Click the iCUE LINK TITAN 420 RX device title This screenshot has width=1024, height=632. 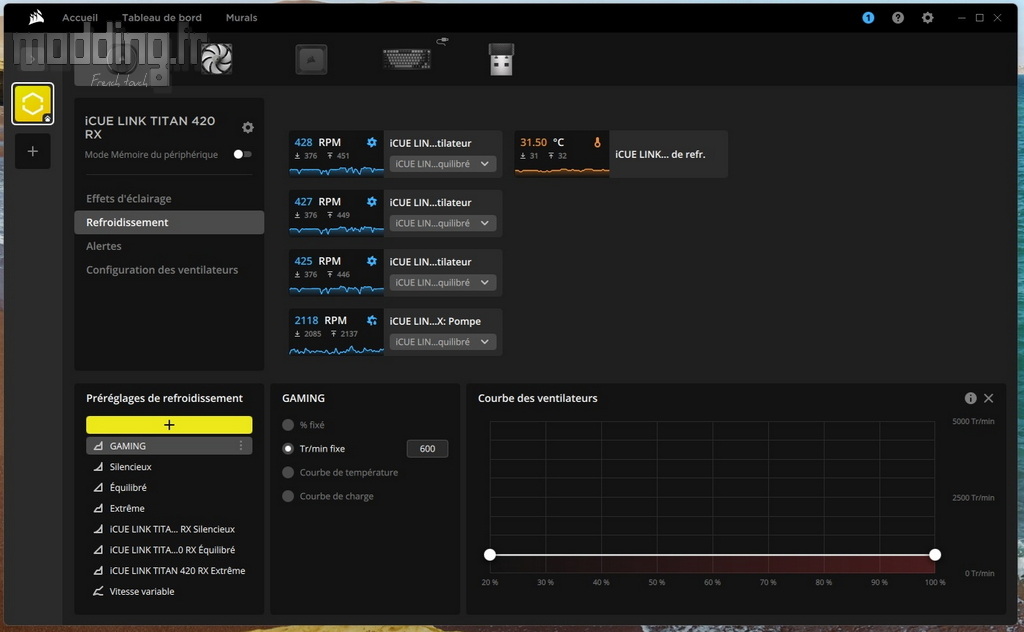[150, 127]
